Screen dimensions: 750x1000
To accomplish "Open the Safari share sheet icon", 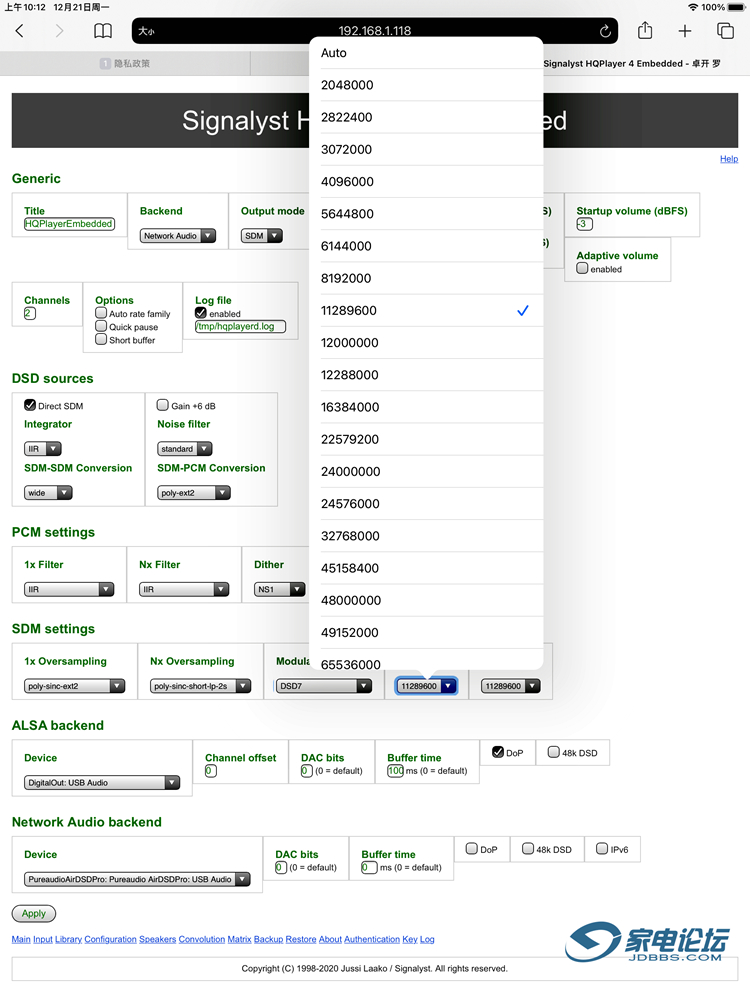I will [645, 30].
